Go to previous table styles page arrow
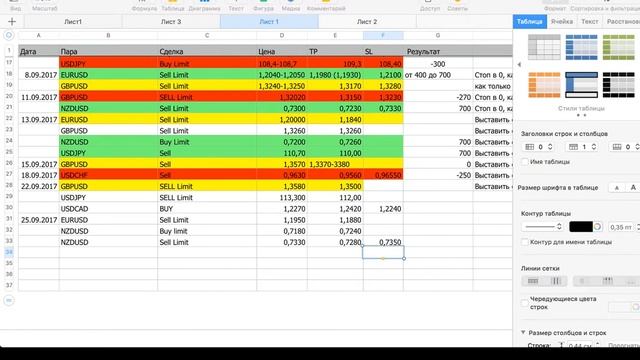 pos(519,64)
